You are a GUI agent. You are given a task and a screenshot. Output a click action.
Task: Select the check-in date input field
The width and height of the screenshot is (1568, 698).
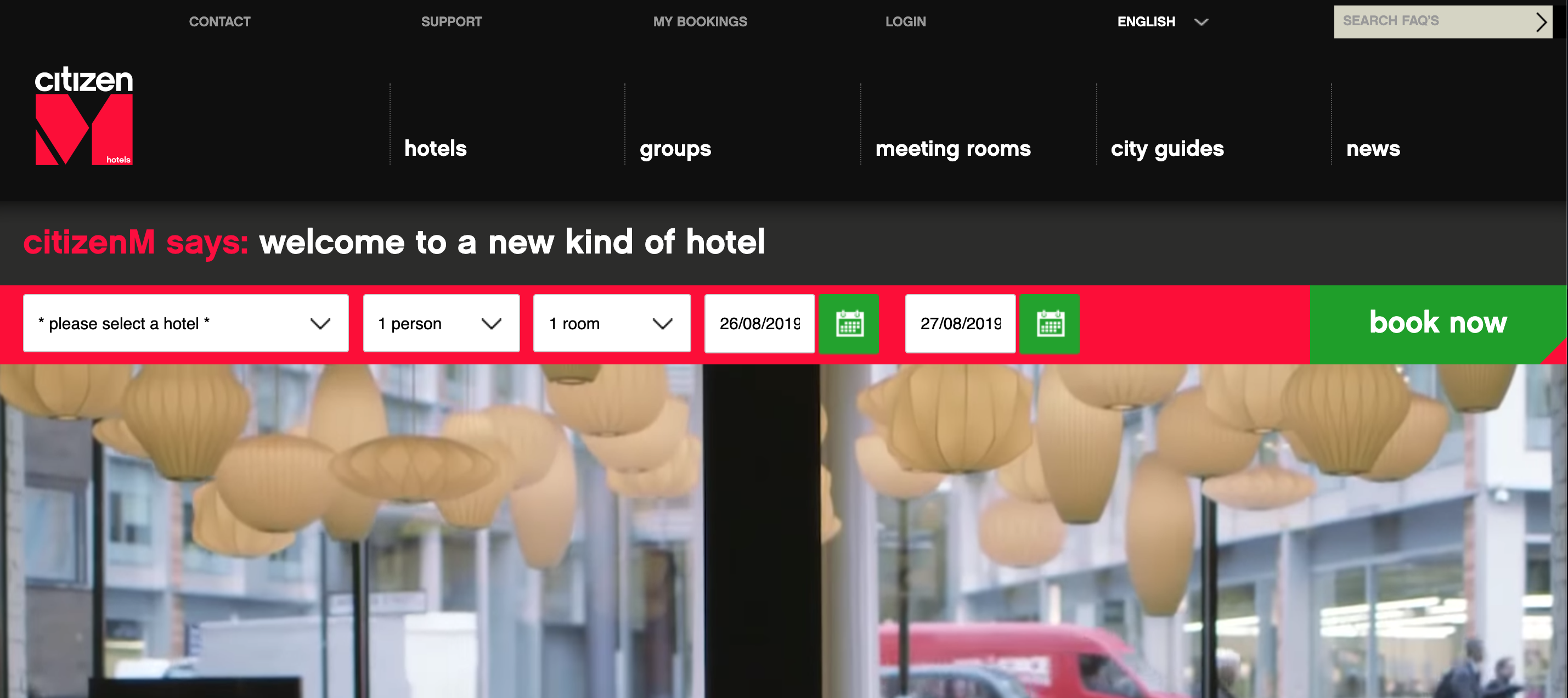click(762, 324)
